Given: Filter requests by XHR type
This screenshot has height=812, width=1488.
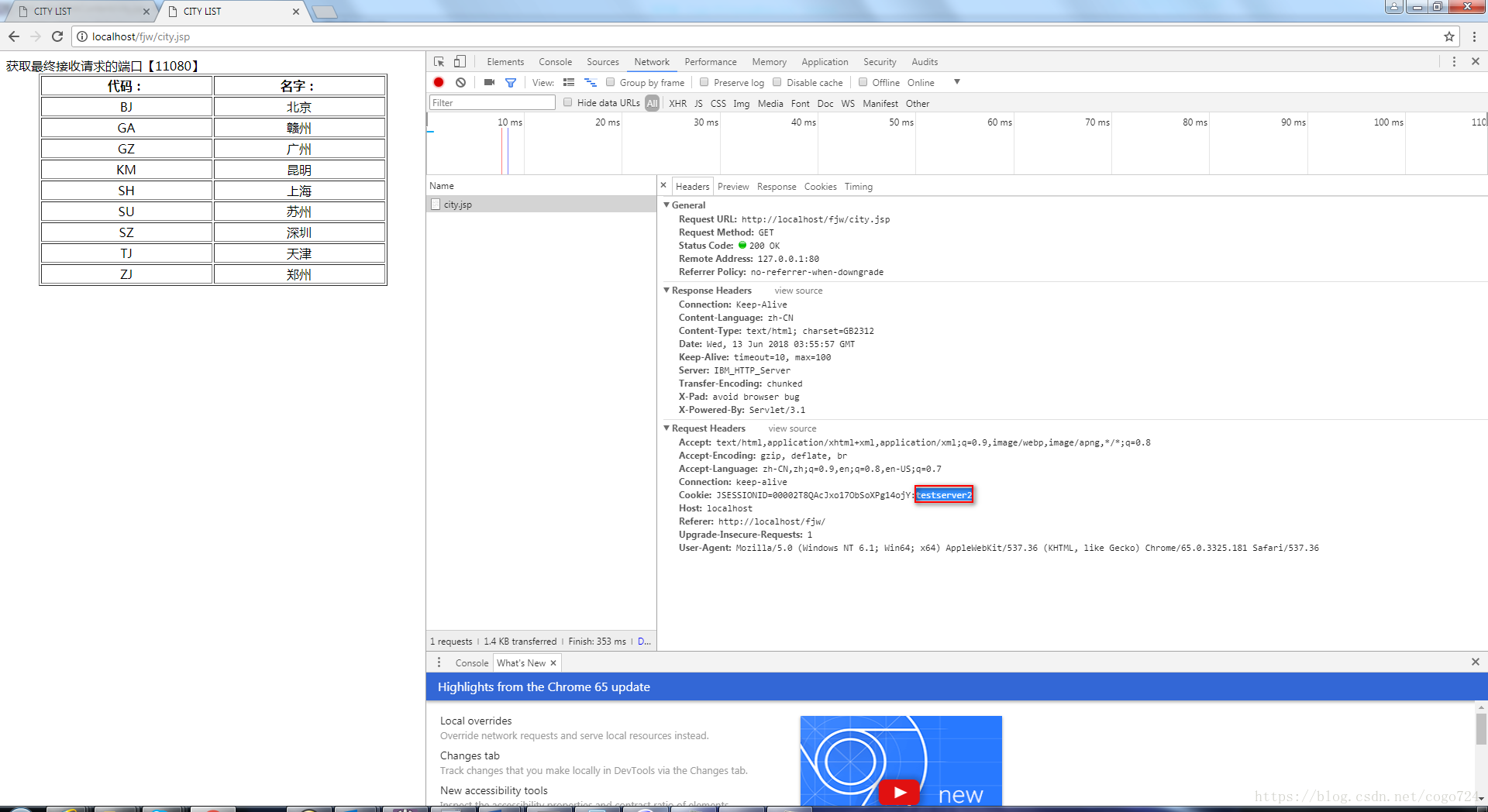Looking at the screenshot, I should coord(677,103).
